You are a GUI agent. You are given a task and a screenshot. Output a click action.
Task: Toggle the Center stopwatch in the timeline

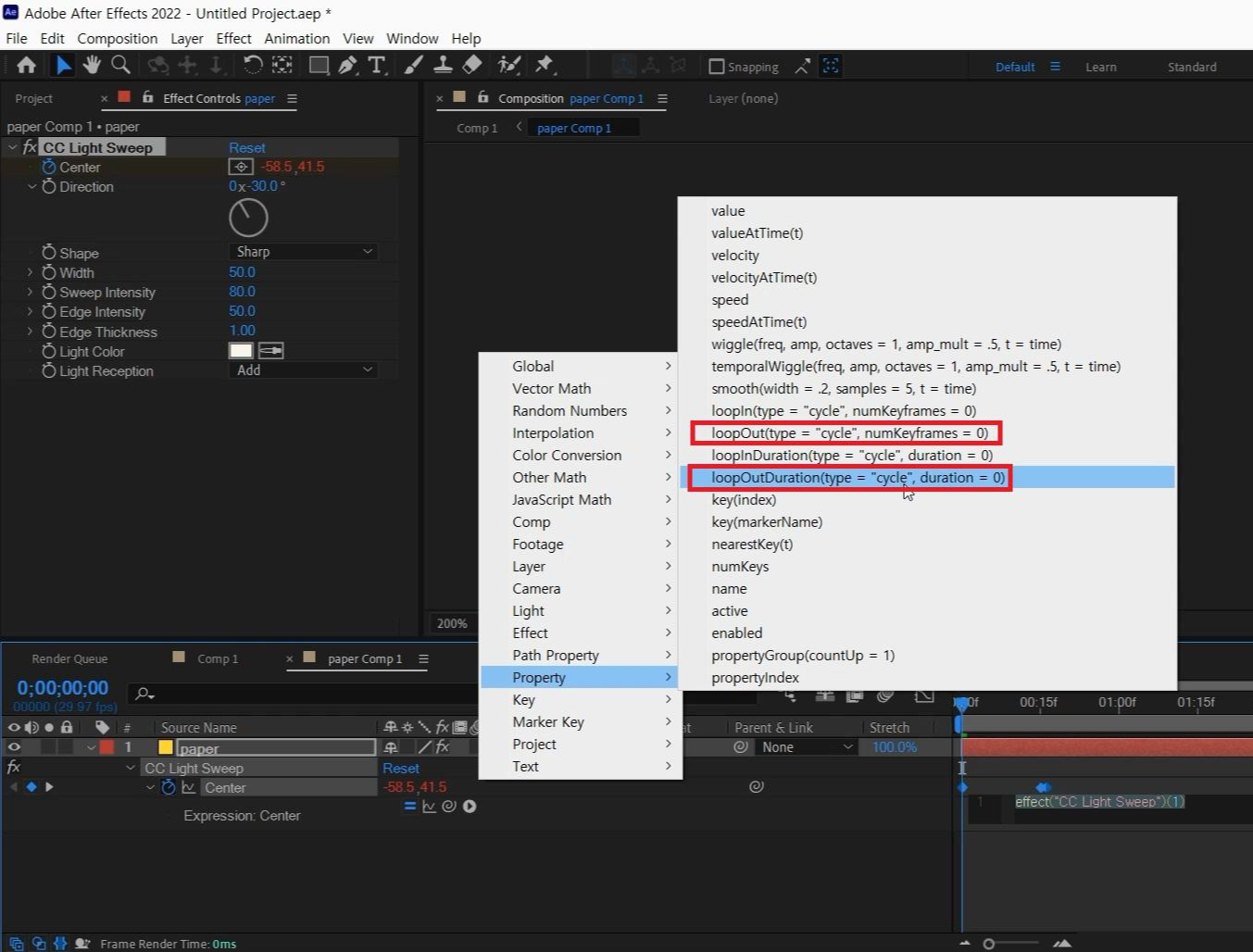click(169, 787)
